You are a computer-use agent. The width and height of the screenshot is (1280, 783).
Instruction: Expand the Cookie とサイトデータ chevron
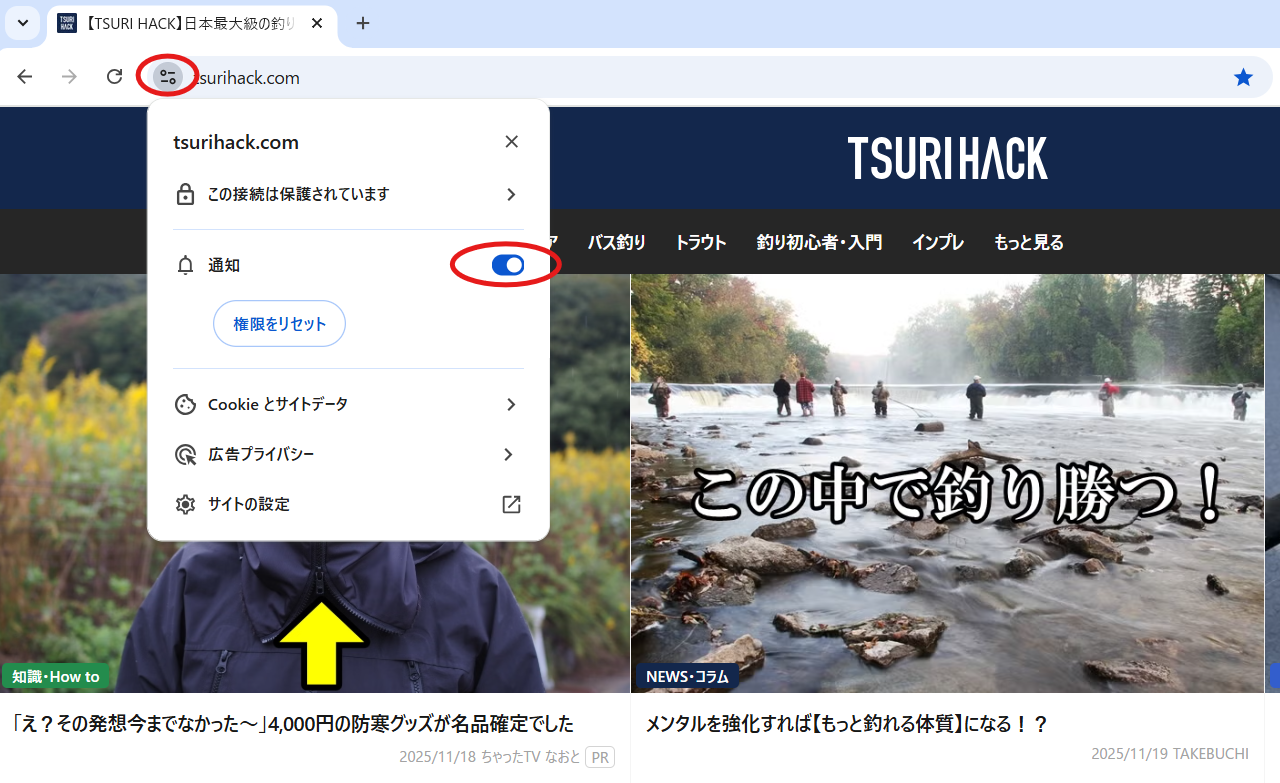[511, 405]
